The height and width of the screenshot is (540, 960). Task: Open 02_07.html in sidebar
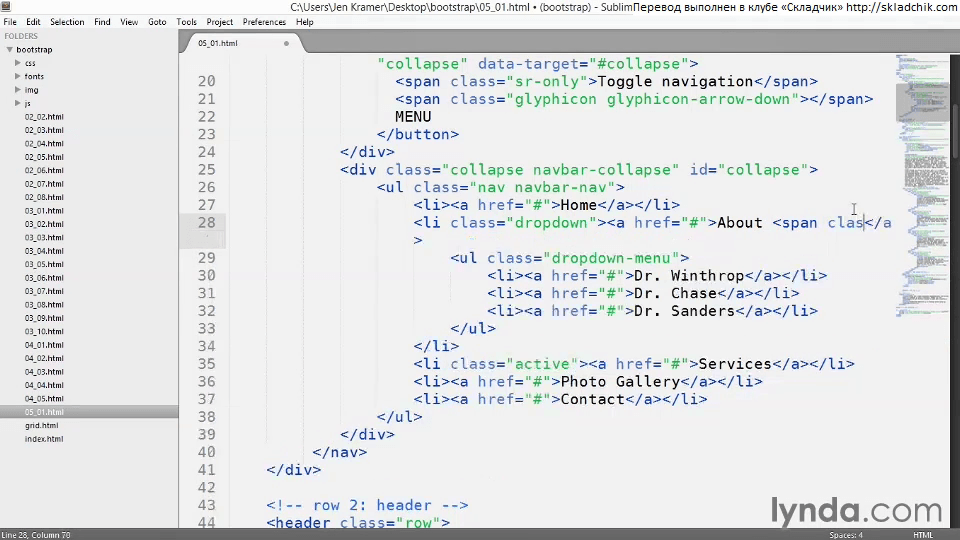point(44,184)
